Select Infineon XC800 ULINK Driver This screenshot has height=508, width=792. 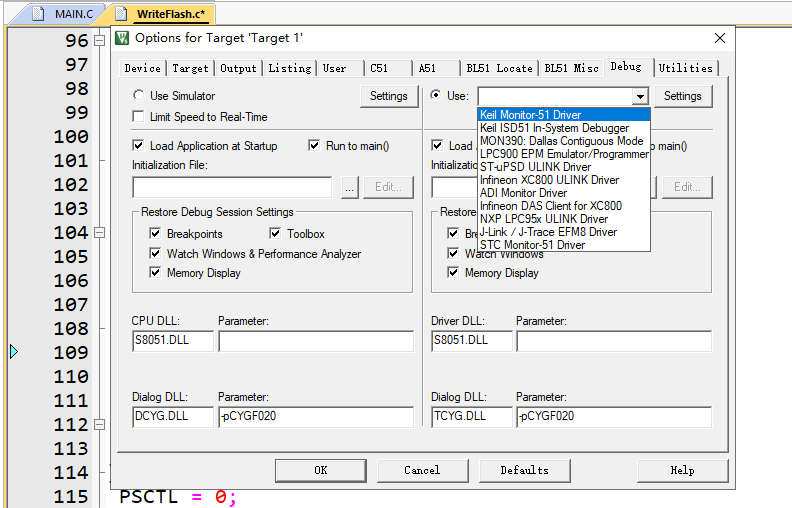564,180
